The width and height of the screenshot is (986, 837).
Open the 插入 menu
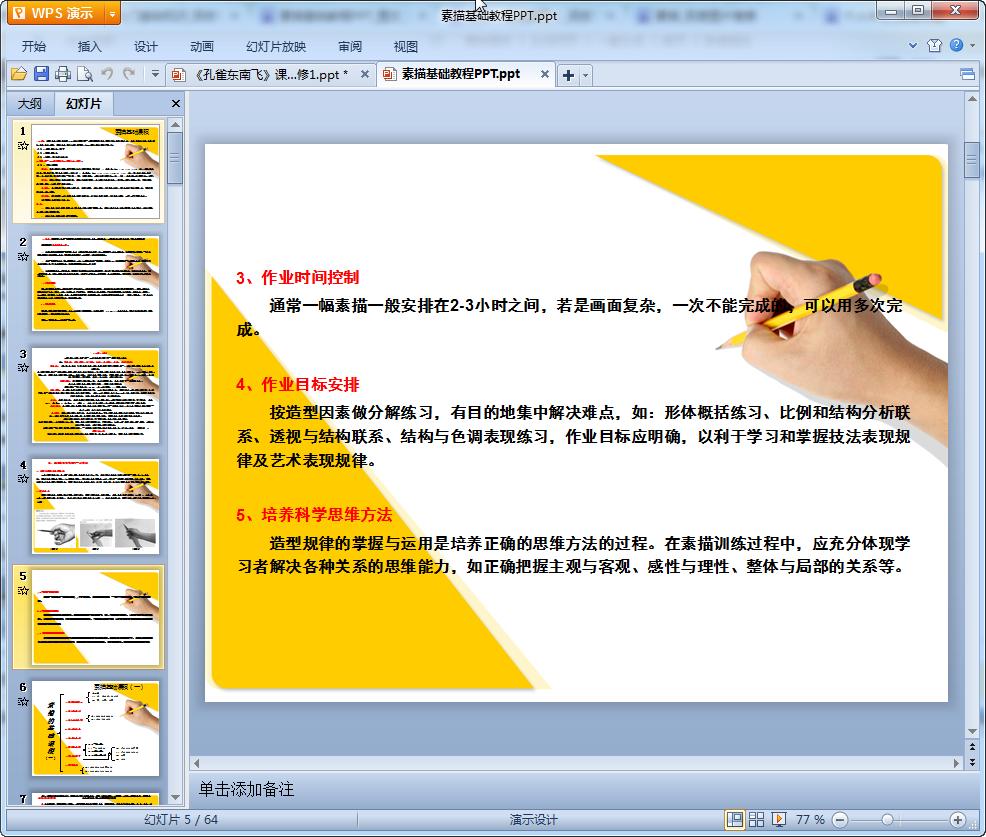point(89,47)
